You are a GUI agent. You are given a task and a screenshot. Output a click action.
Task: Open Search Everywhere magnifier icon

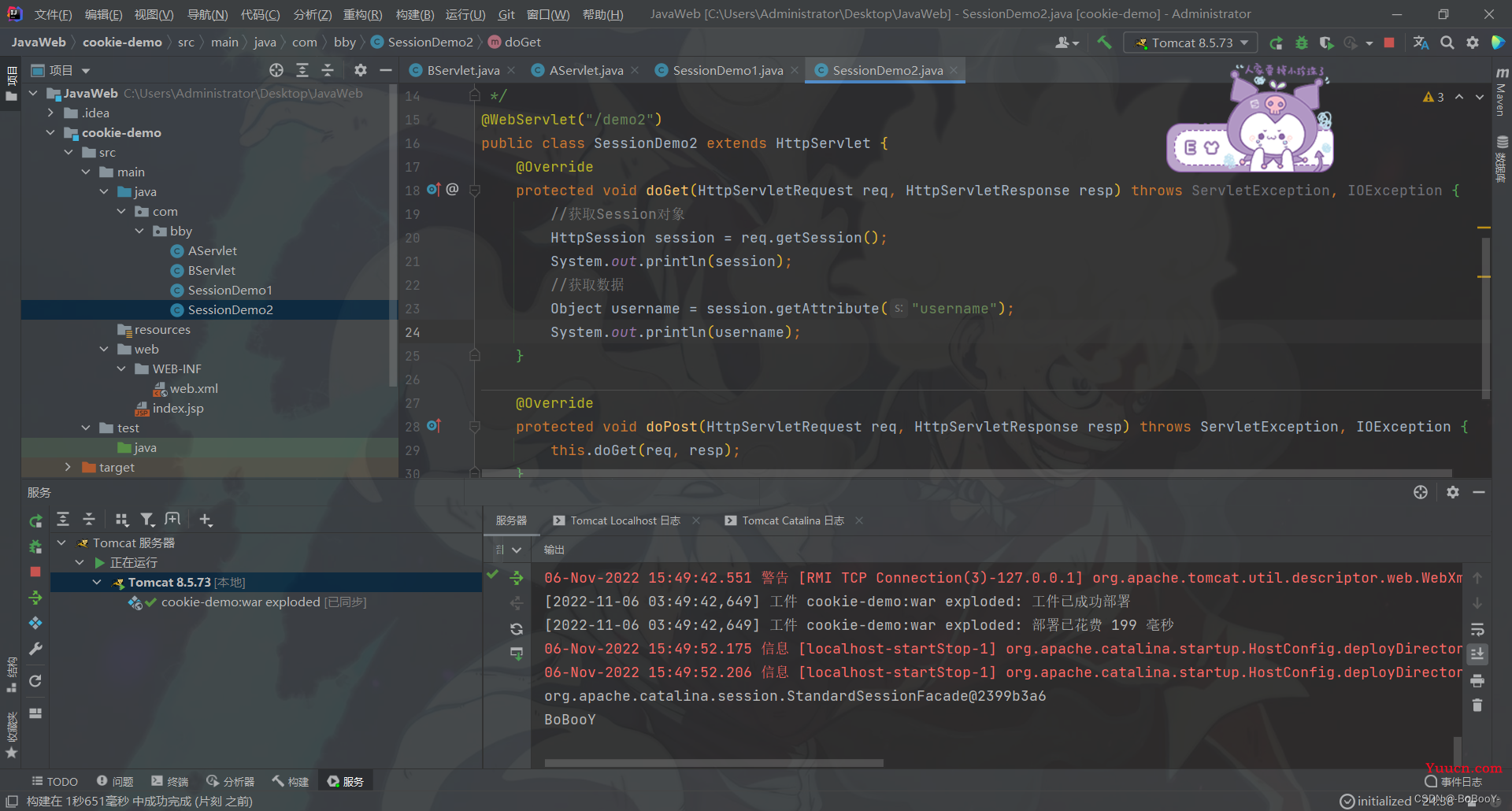pos(1447,43)
